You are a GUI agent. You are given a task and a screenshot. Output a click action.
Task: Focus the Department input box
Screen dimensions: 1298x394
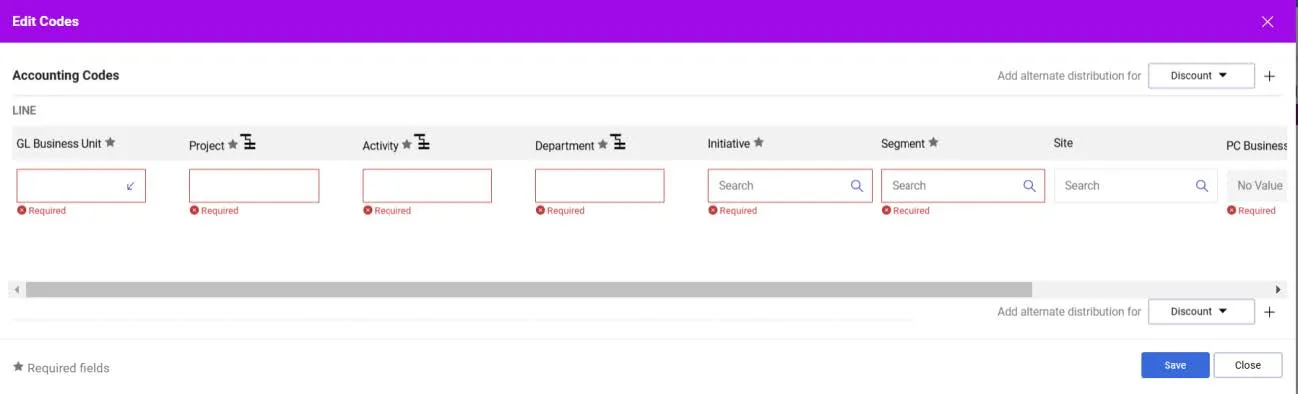click(600, 186)
